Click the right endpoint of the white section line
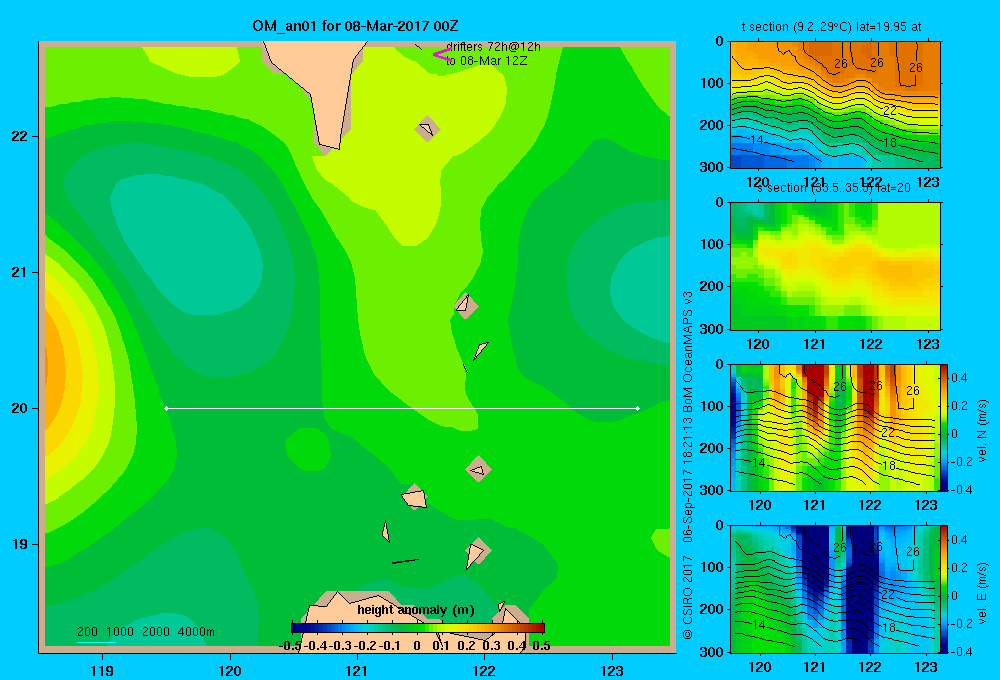 (638, 408)
